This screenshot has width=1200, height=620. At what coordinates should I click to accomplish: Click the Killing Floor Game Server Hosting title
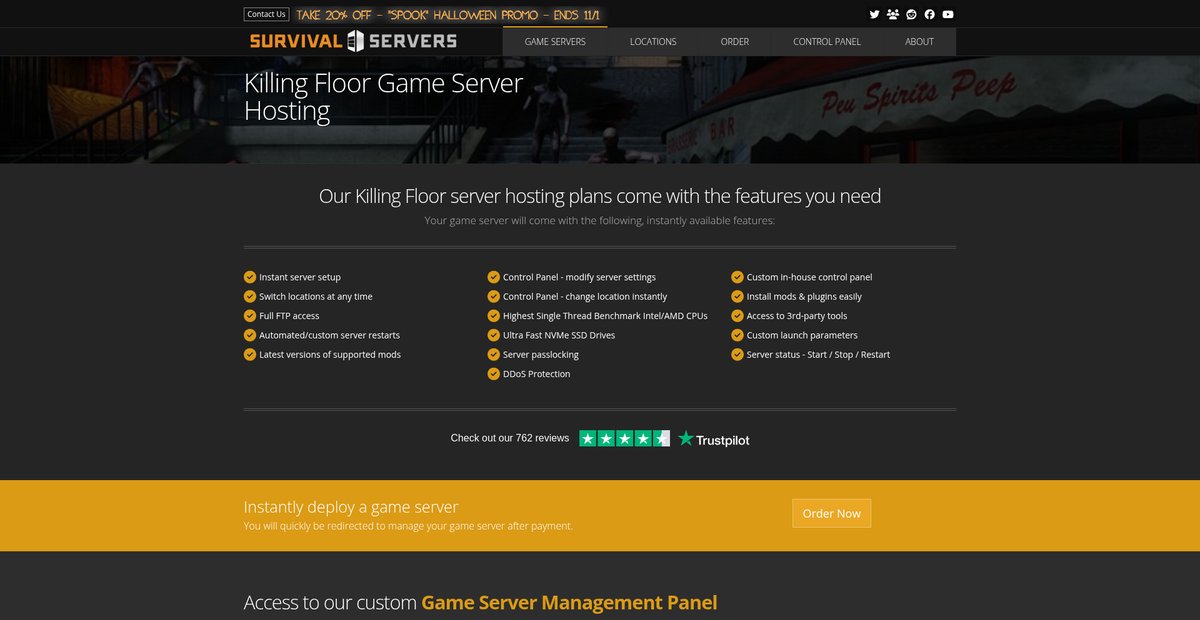383,96
